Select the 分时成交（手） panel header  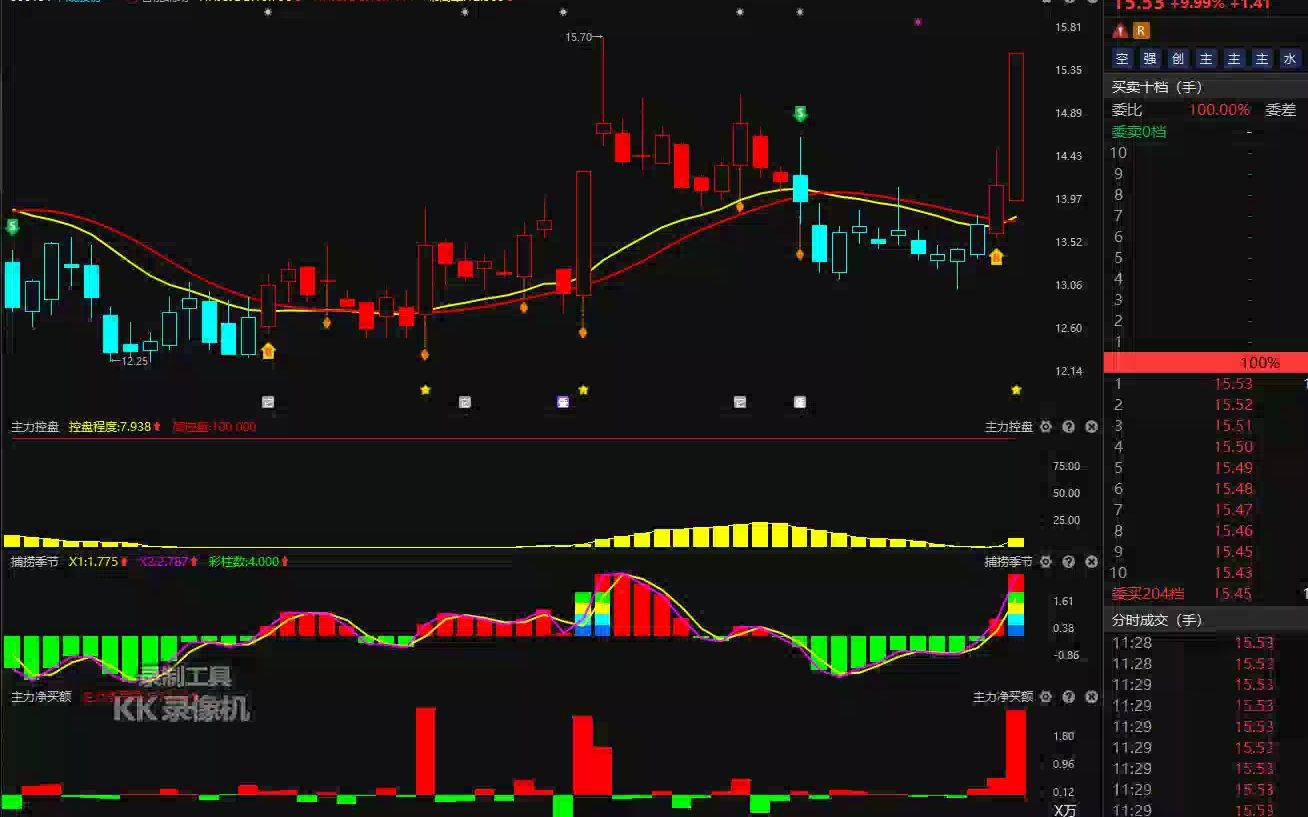point(1159,620)
